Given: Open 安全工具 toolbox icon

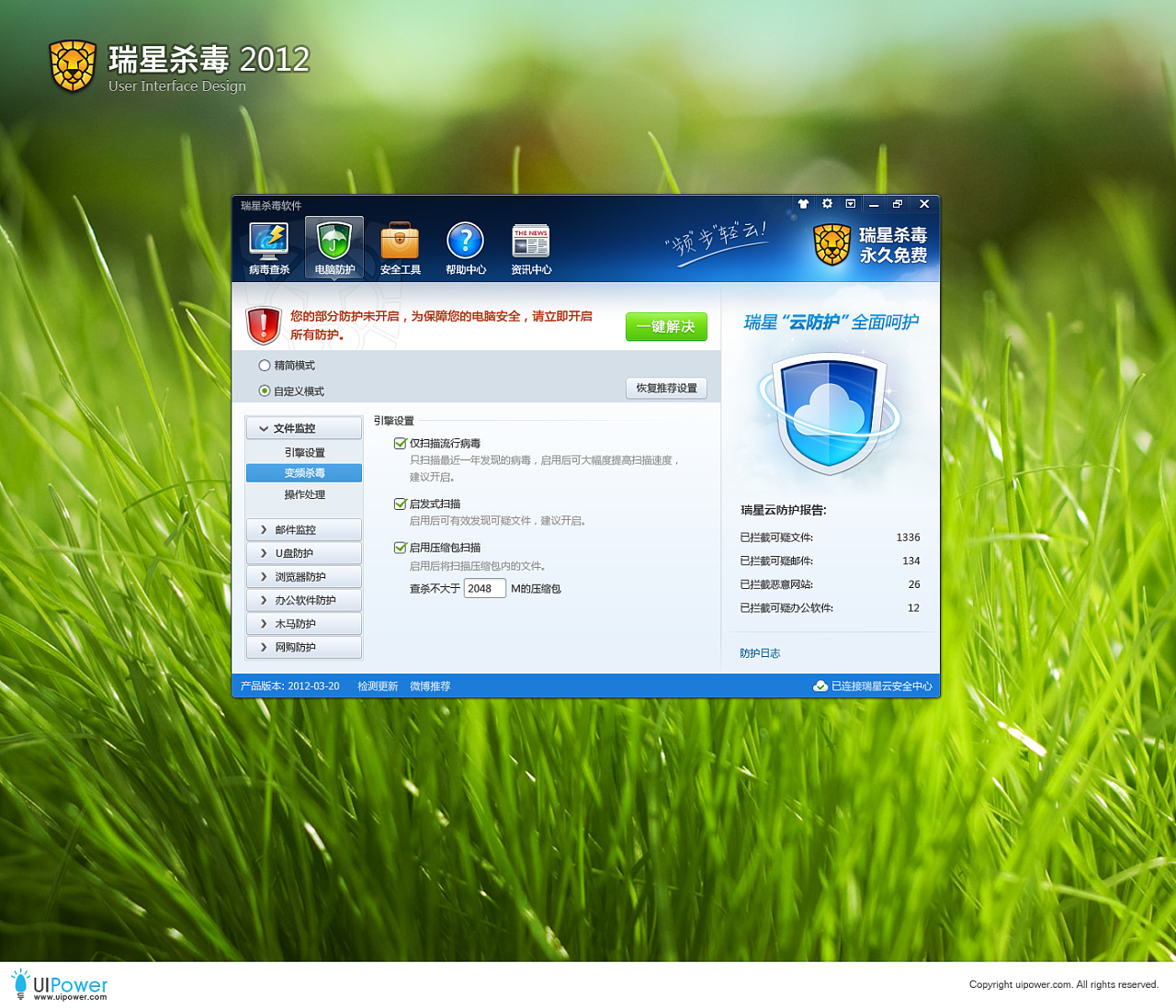Looking at the screenshot, I should 400,242.
